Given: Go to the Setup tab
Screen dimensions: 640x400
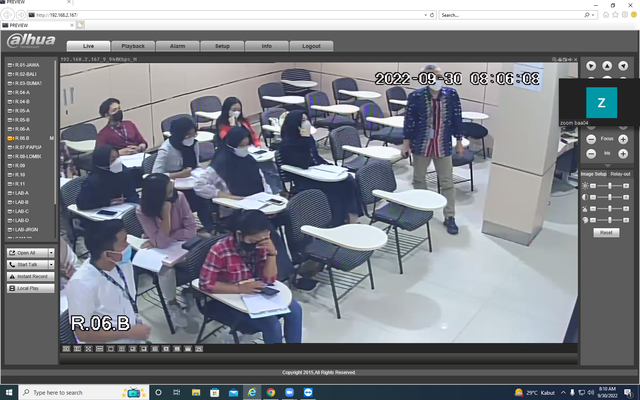Looking at the screenshot, I should pyautogui.click(x=222, y=46).
